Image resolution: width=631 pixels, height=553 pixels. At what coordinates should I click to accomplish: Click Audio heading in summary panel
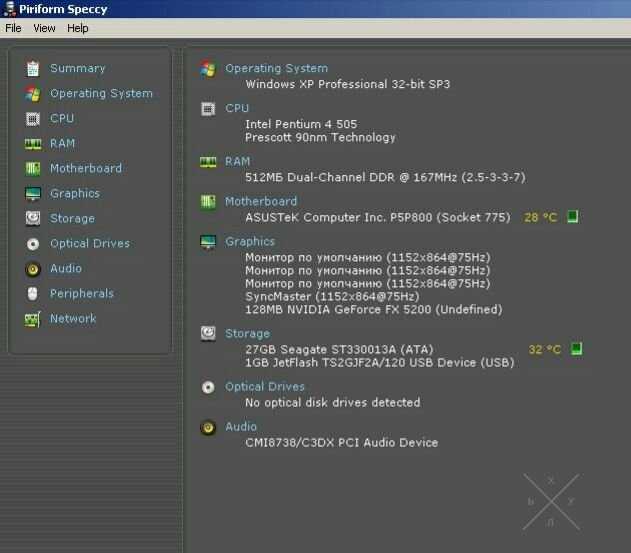coord(241,427)
